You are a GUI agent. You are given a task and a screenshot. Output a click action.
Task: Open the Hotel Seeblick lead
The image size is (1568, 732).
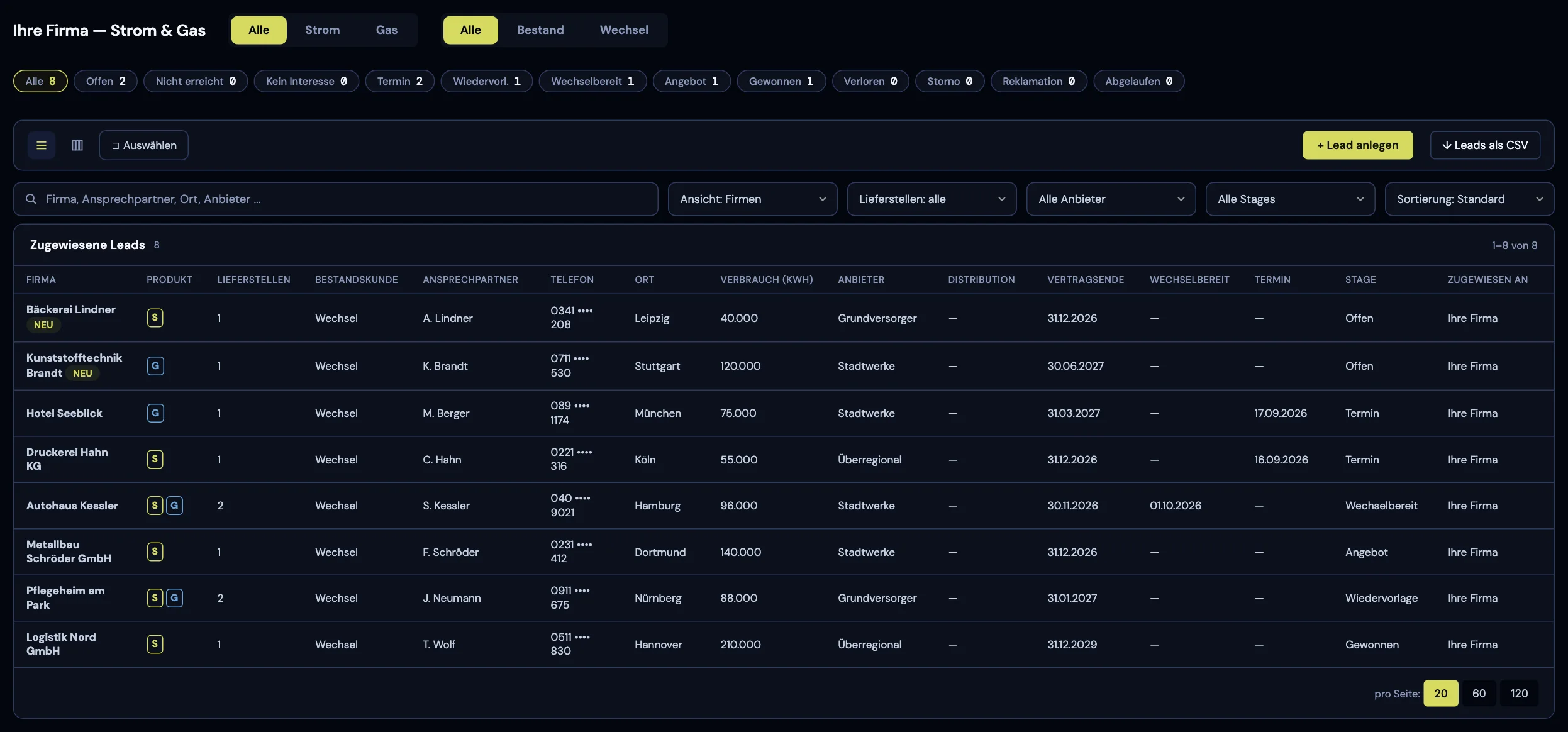coord(64,413)
